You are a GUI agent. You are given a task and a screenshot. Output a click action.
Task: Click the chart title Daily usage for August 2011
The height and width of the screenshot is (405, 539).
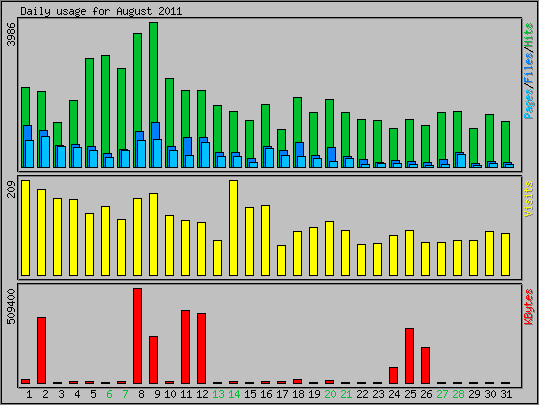coord(101,11)
